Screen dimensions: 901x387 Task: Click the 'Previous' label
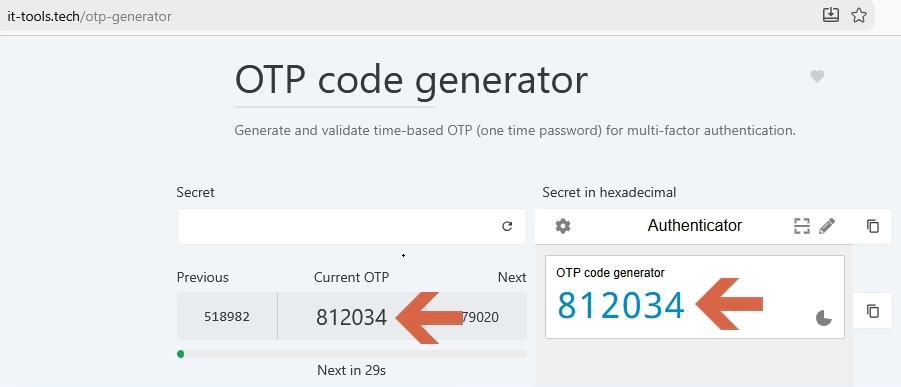202,277
